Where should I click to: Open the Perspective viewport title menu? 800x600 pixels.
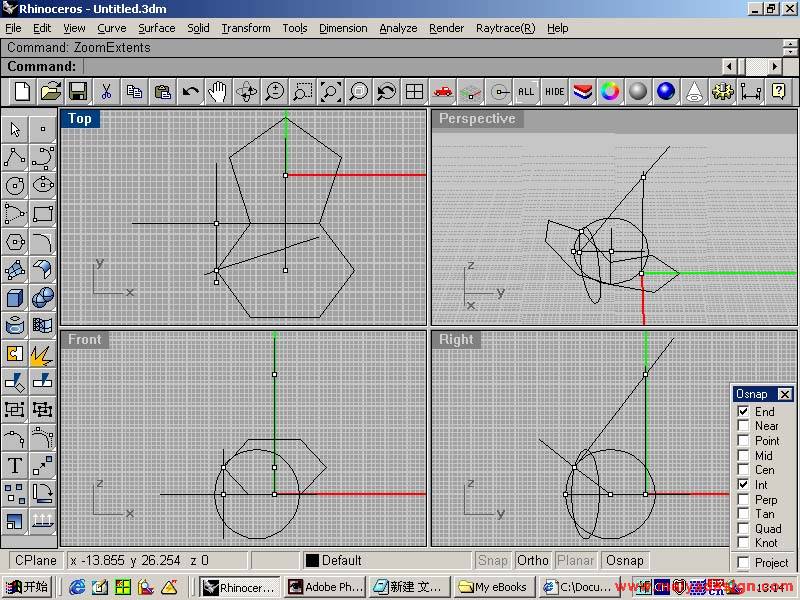pyautogui.click(x=477, y=118)
